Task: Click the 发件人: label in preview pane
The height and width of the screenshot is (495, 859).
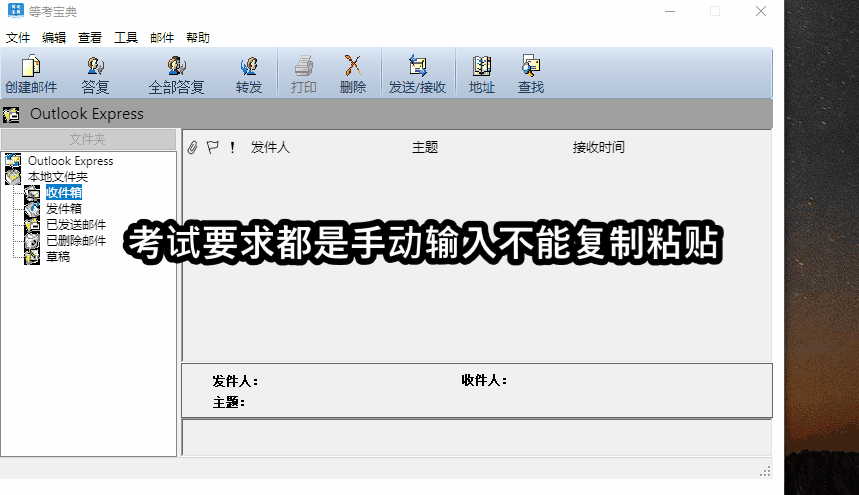Action: (235, 381)
